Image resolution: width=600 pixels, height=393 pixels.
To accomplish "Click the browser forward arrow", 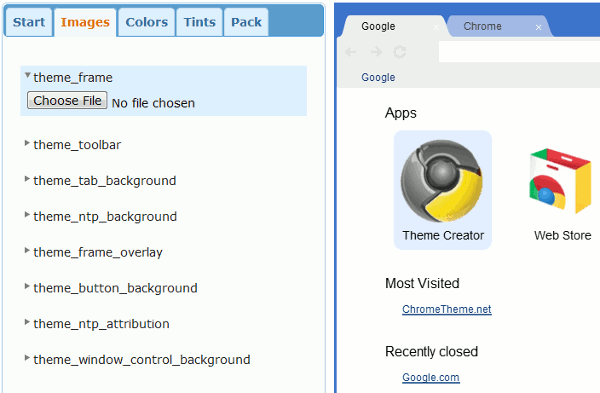I will [376, 52].
